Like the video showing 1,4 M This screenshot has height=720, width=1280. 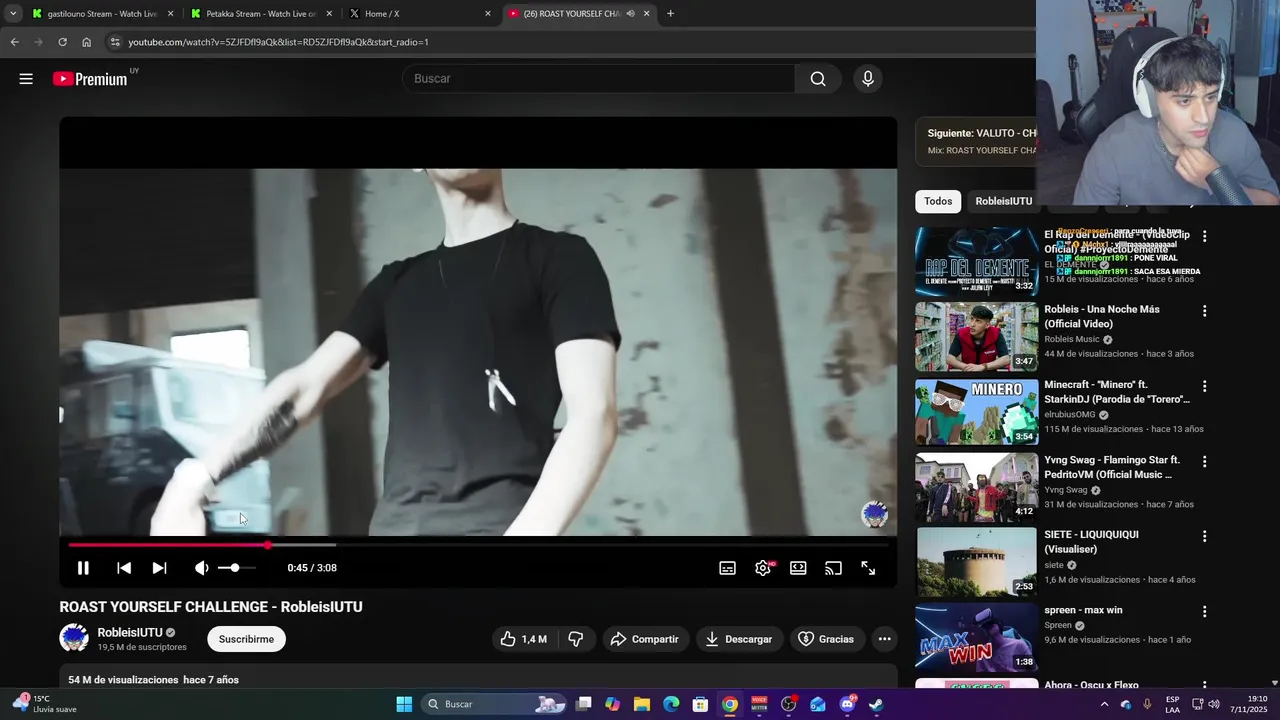[524, 639]
